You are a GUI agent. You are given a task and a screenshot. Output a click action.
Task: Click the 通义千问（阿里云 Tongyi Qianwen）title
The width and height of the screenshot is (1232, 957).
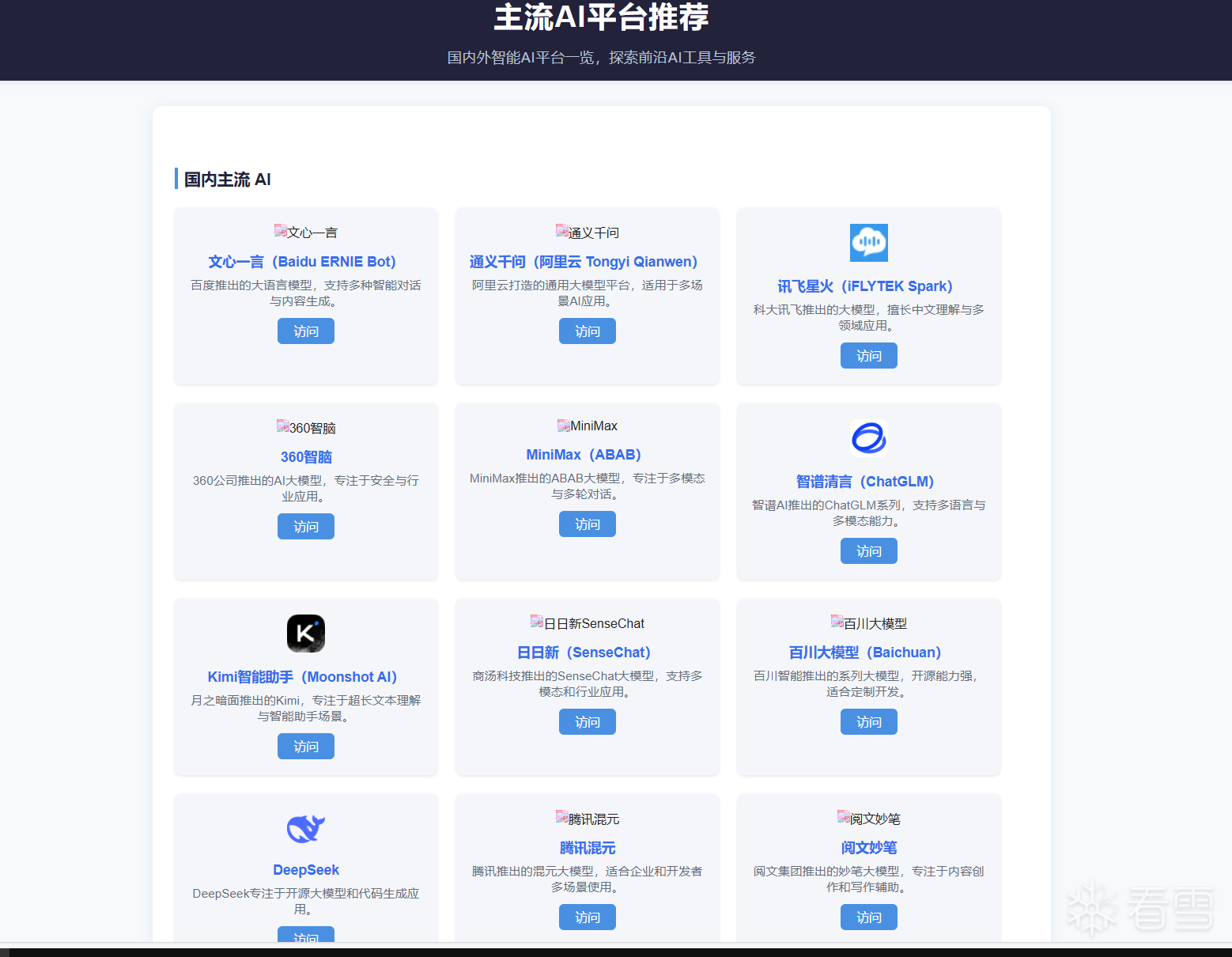coord(588,262)
